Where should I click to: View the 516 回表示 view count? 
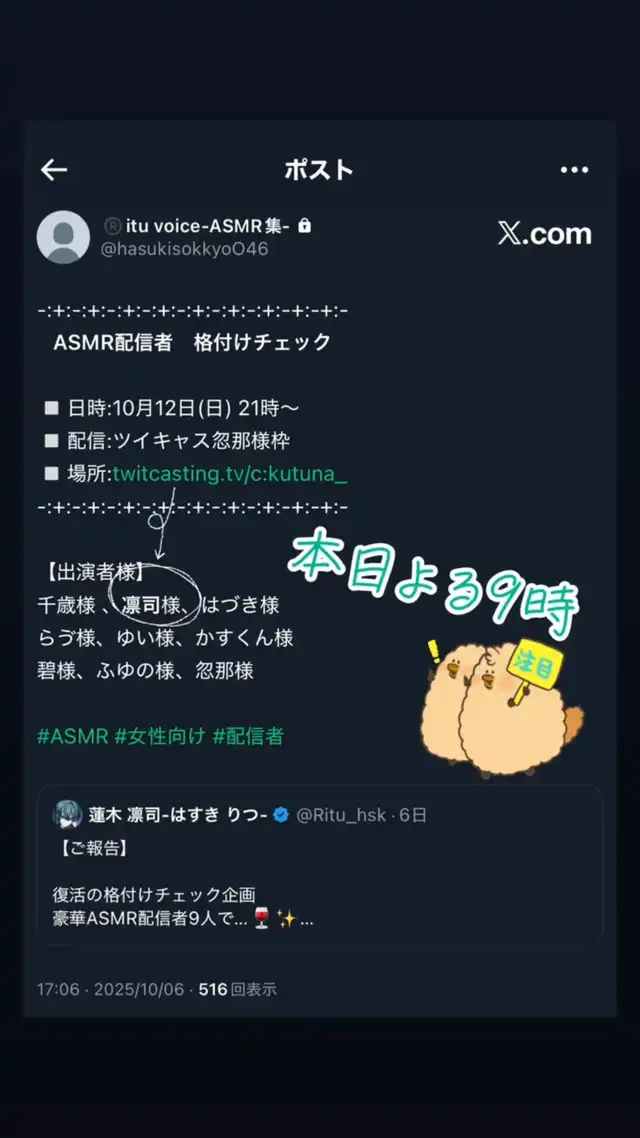[237, 989]
